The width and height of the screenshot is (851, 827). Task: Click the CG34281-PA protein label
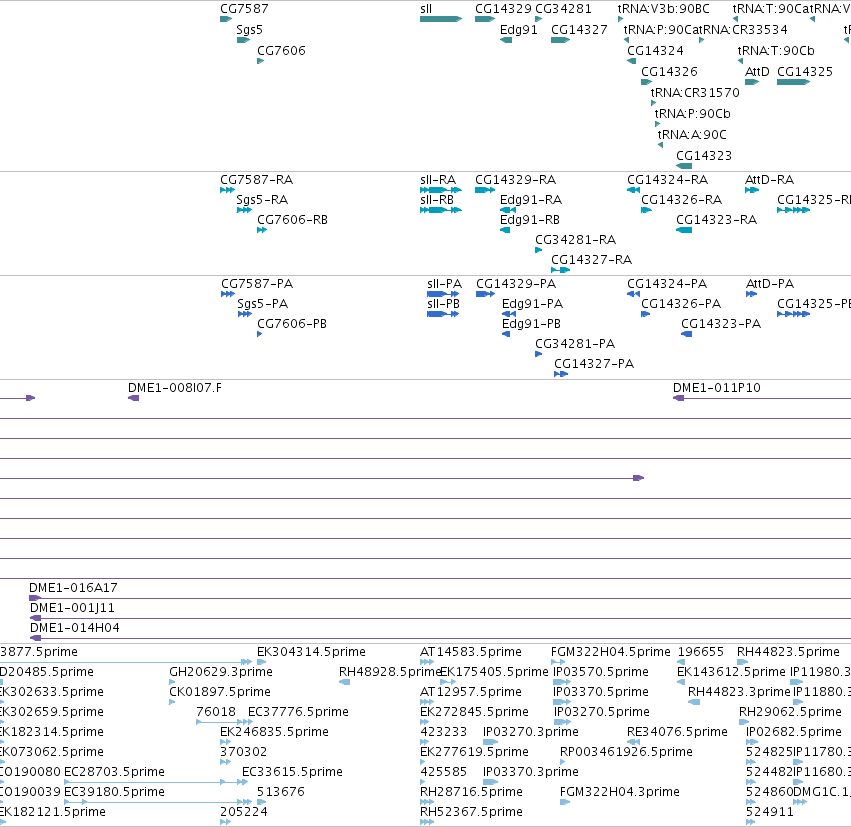pyautogui.click(x=575, y=344)
